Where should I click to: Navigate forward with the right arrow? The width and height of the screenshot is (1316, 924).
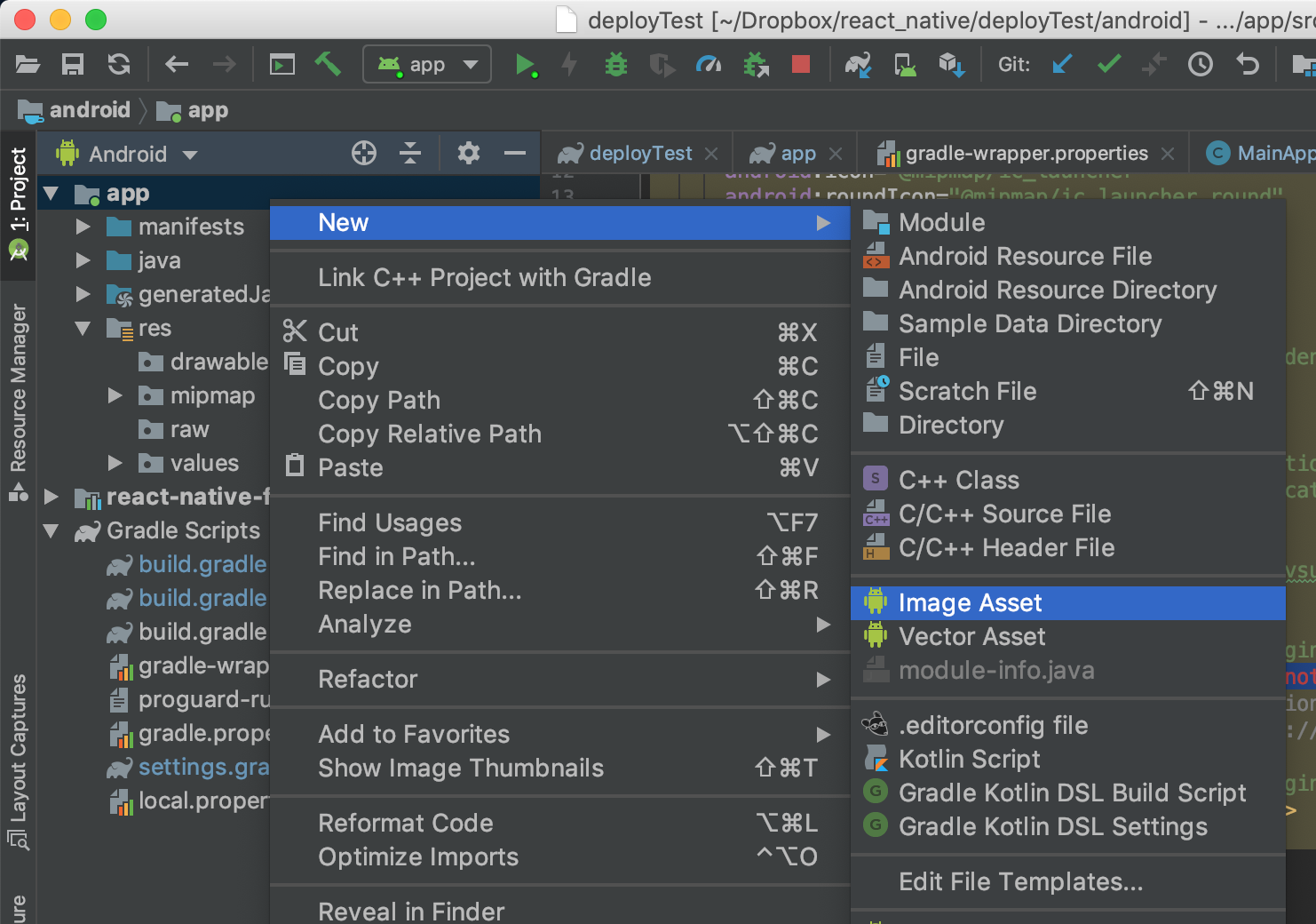click(x=224, y=64)
